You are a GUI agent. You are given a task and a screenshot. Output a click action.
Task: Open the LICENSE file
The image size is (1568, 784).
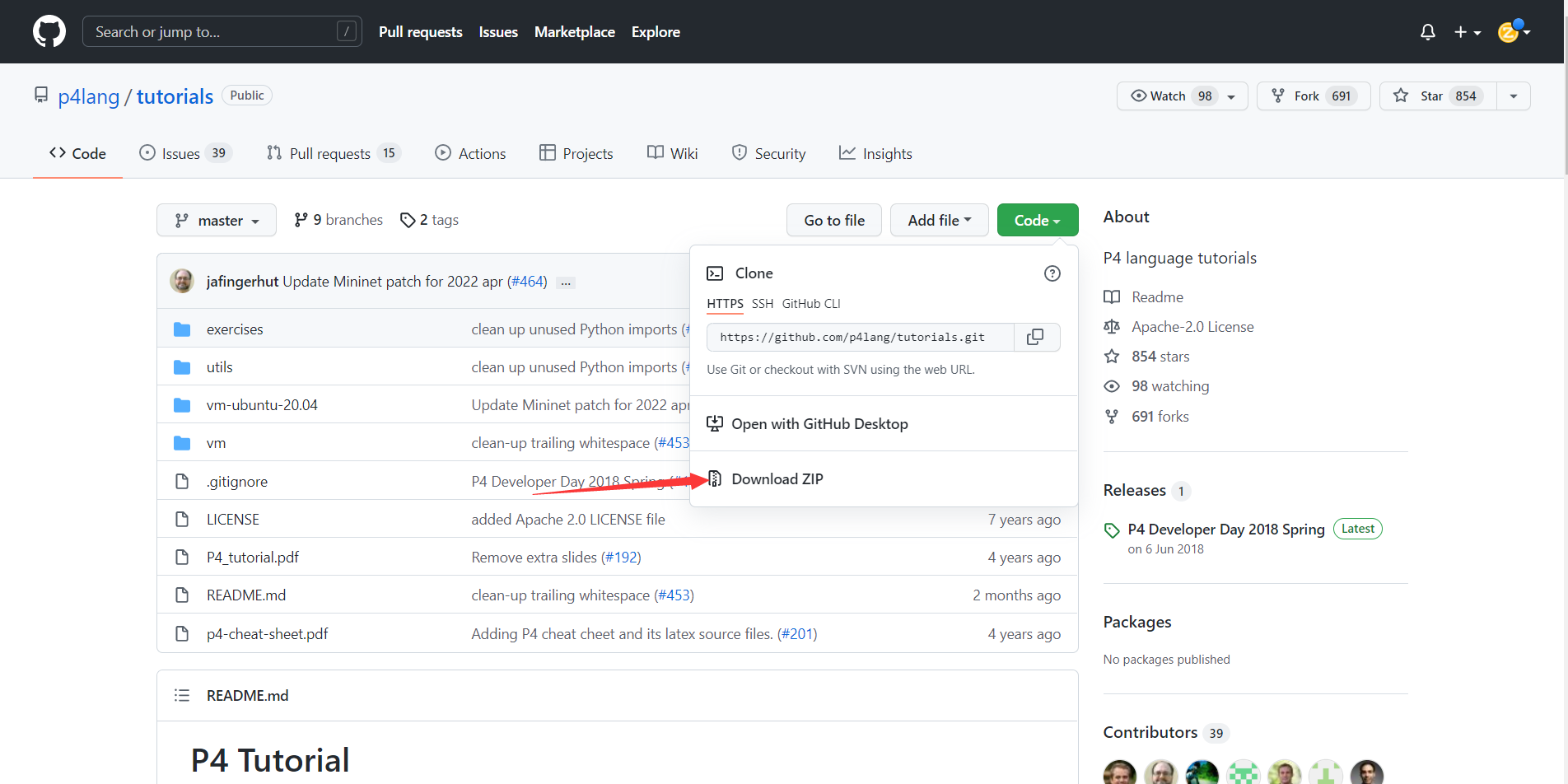[233, 520]
